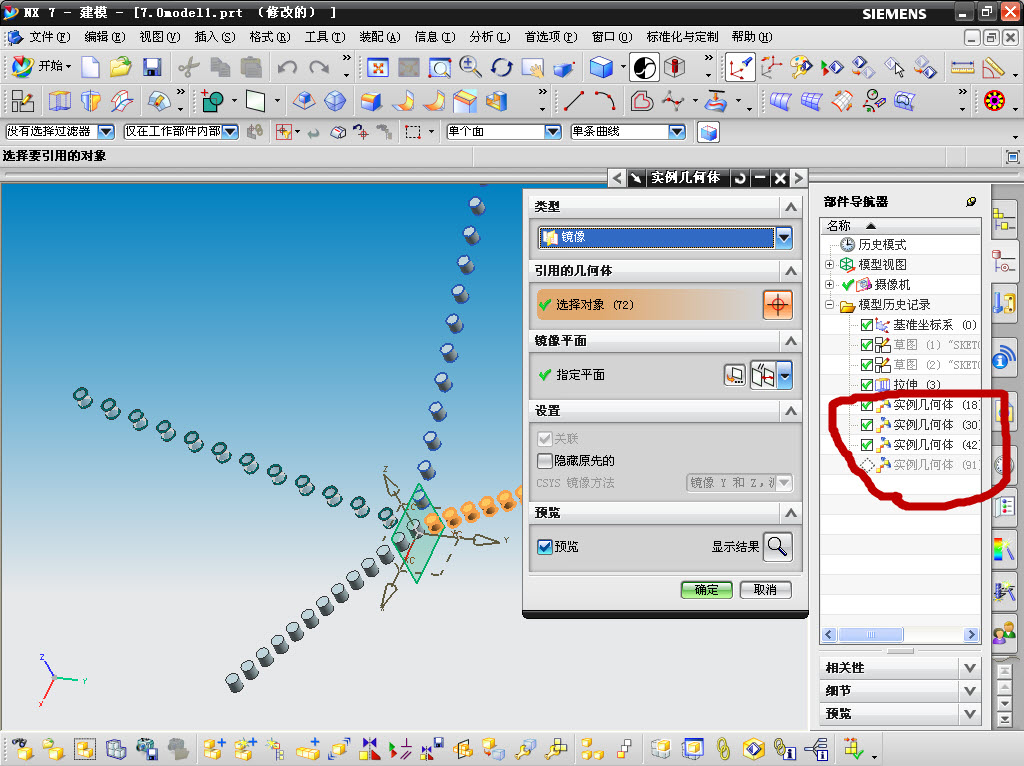Viewport: 1024px width, 766px height.
Task: Click the select object crosshair button
Action: [777, 305]
